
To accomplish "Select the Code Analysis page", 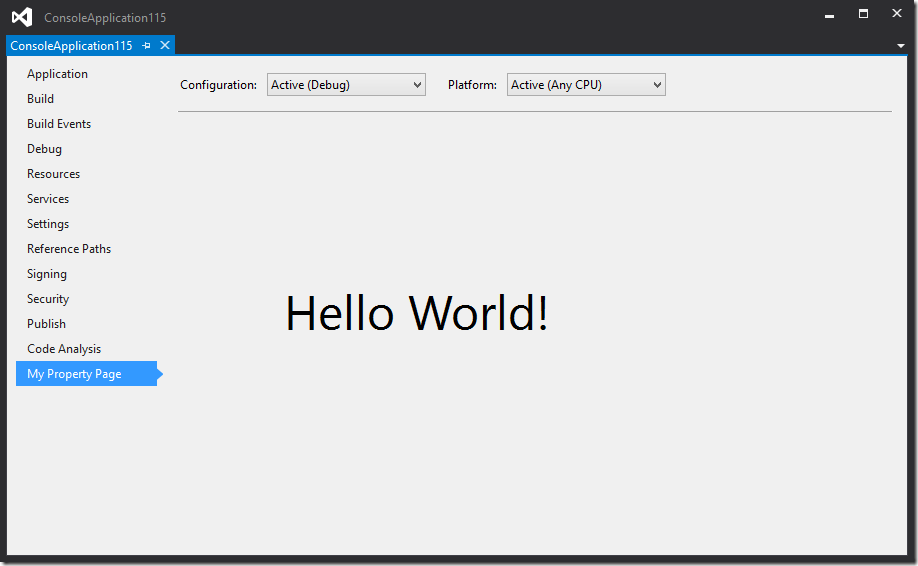I will pyautogui.click(x=64, y=349).
